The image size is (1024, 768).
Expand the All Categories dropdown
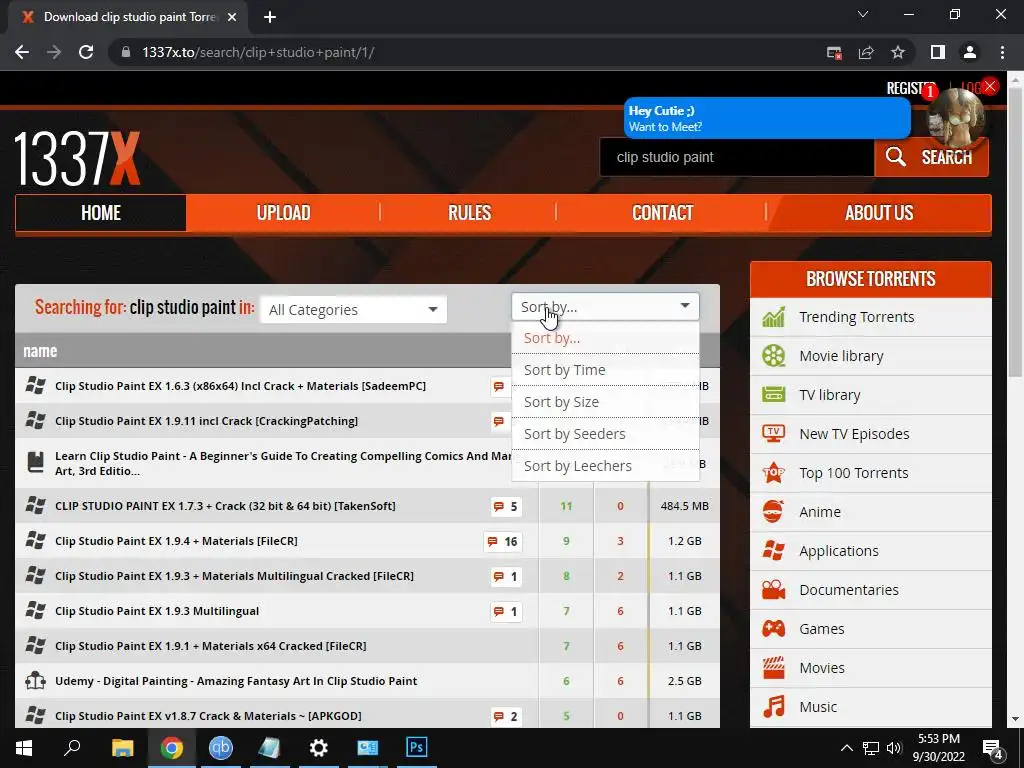(353, 310)
